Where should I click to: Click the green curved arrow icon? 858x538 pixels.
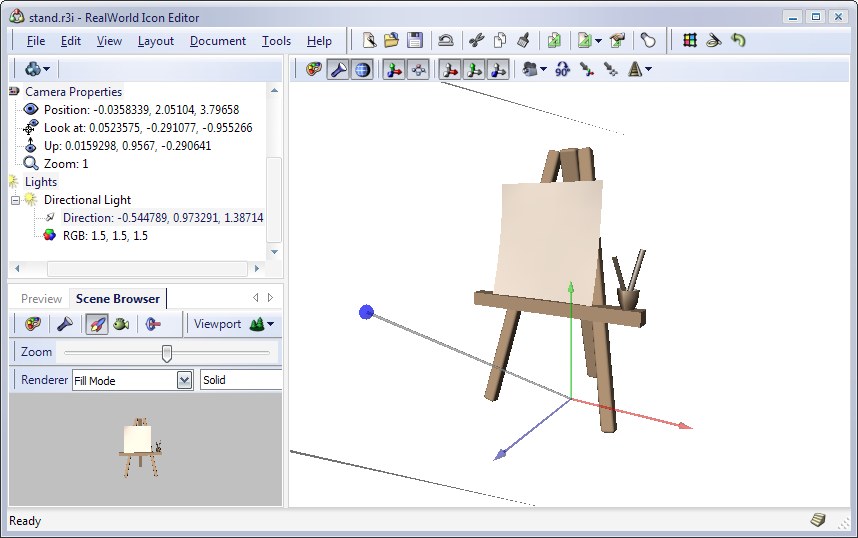(738, 41)
